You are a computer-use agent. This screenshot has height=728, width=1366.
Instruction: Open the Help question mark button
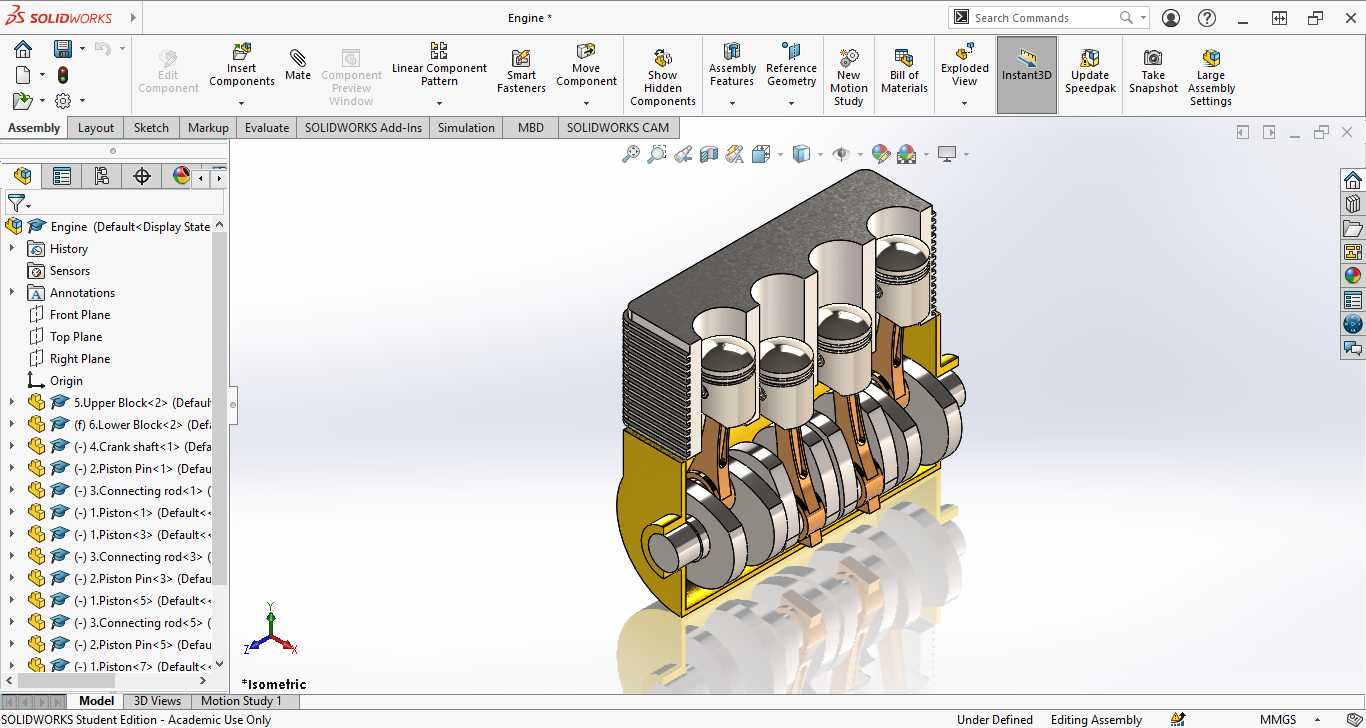pos(1208,18)
